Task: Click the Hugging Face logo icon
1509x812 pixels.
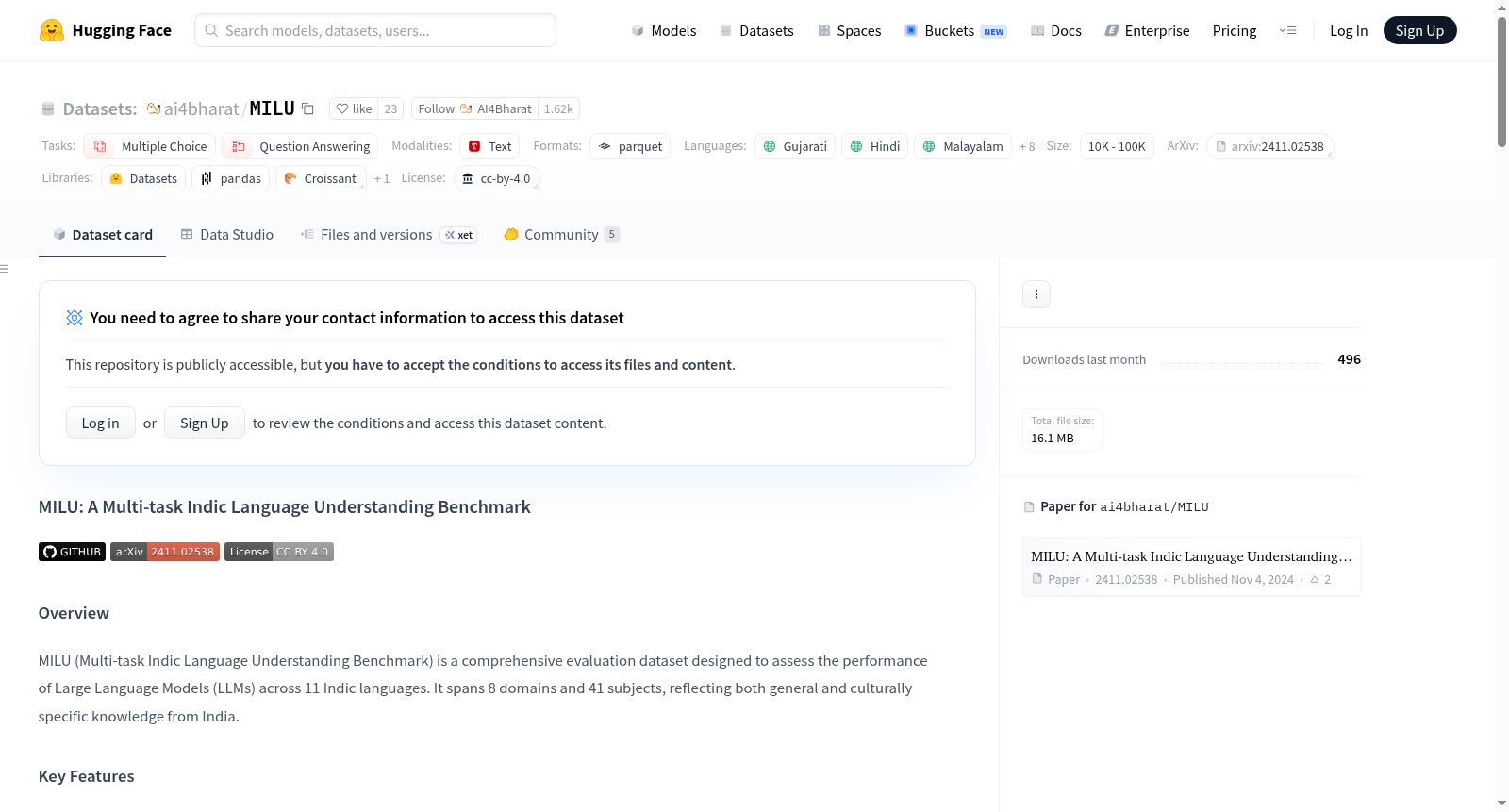Action: [x=52, y=30]
